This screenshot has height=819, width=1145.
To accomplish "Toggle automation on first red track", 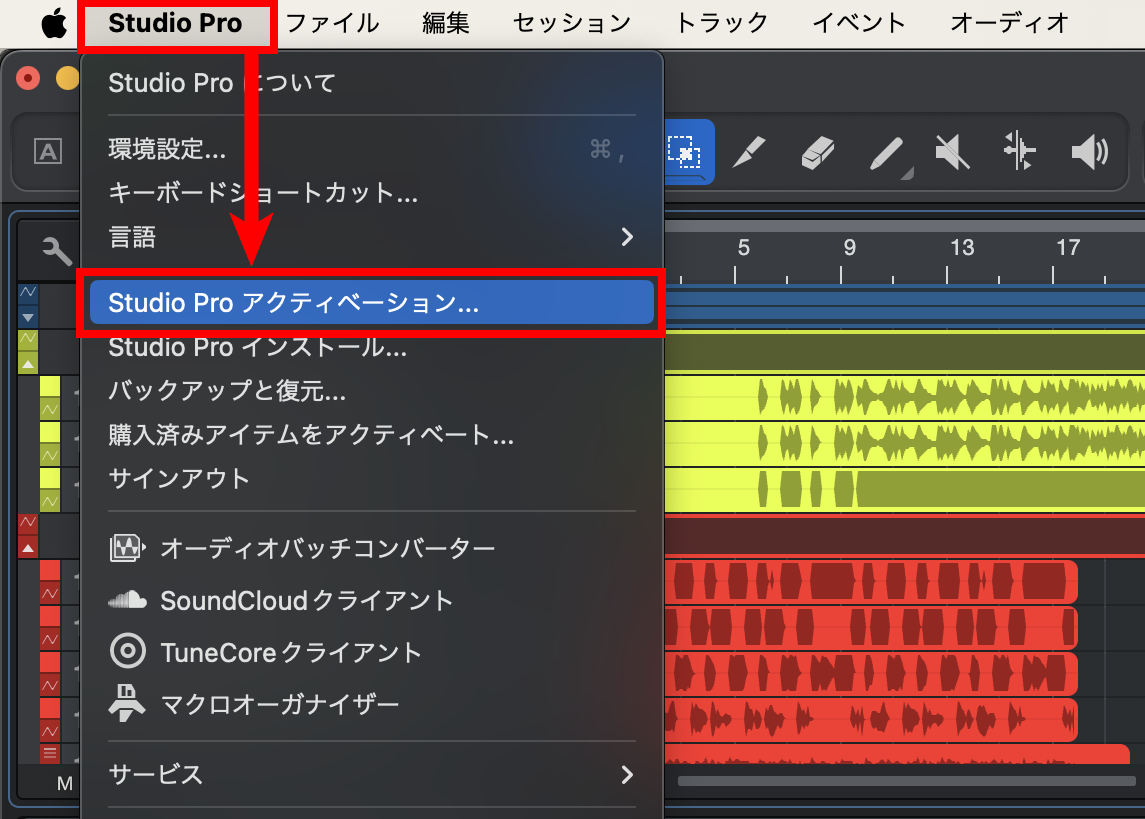I will pos(50,593).
